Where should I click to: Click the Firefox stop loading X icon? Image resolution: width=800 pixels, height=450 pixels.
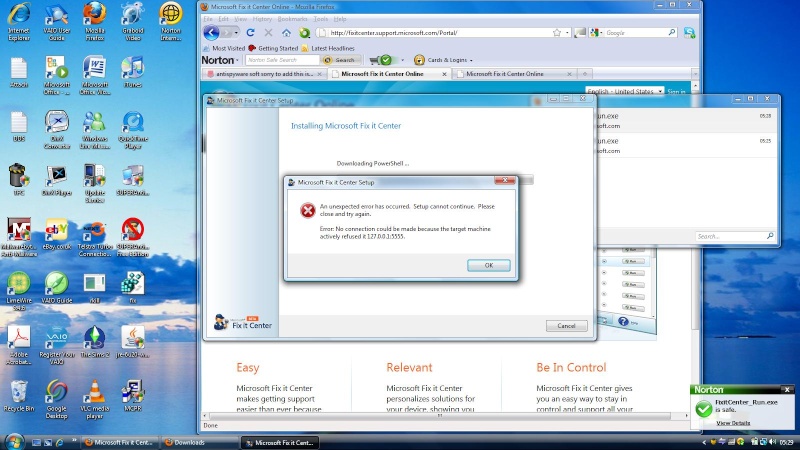coord(268,33)
